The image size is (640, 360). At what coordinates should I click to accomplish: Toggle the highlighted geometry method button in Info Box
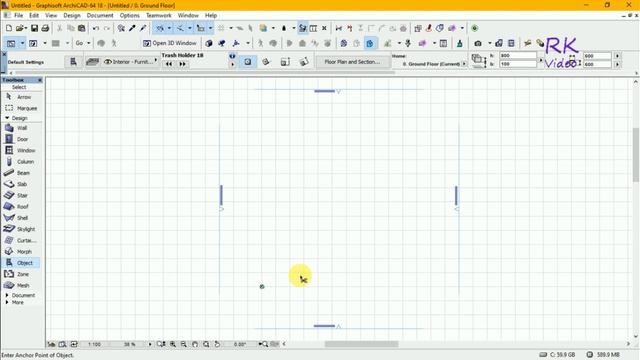click(x=248, y=62)
